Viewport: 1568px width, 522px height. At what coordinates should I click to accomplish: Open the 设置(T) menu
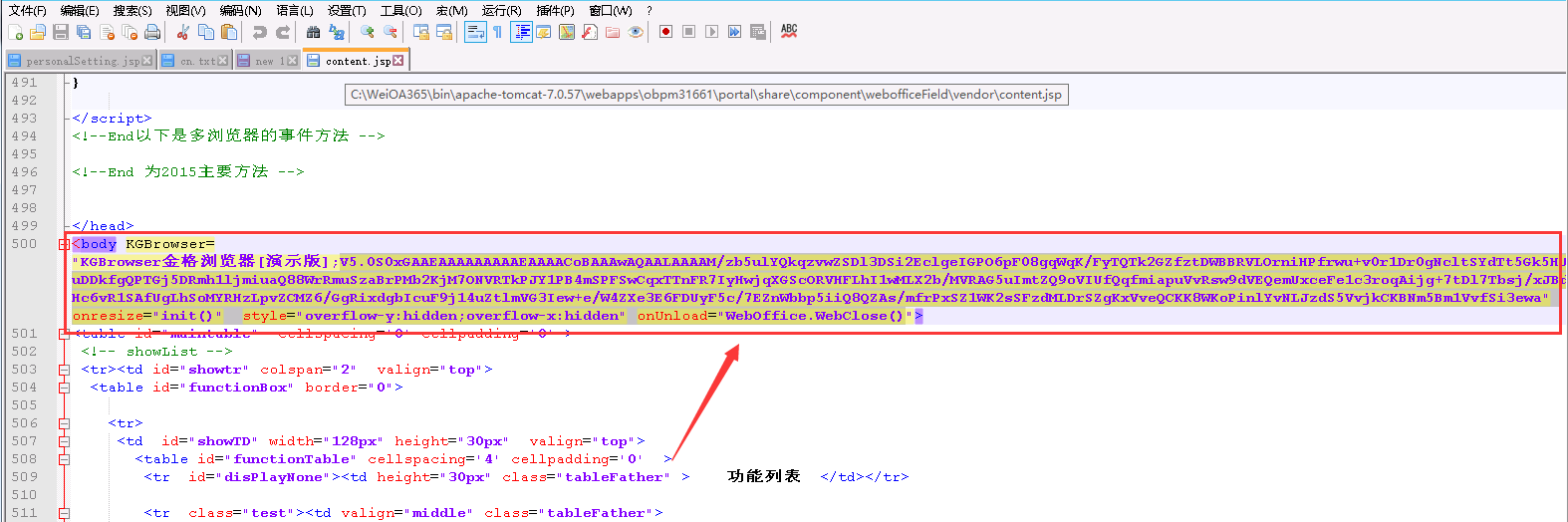pos(347,10)
